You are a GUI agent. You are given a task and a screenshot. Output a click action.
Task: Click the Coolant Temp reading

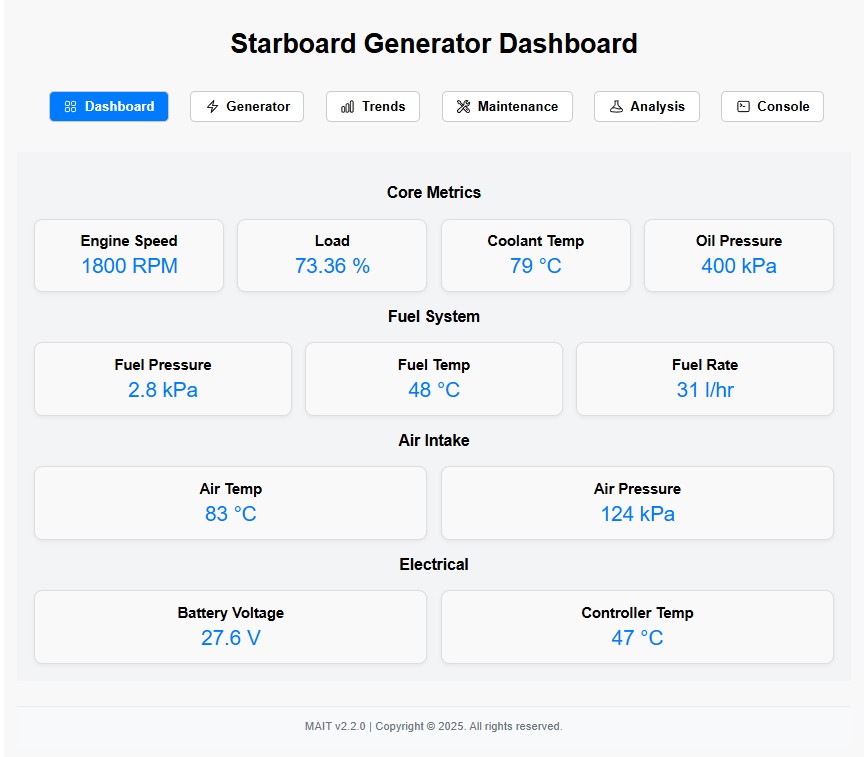535,255
